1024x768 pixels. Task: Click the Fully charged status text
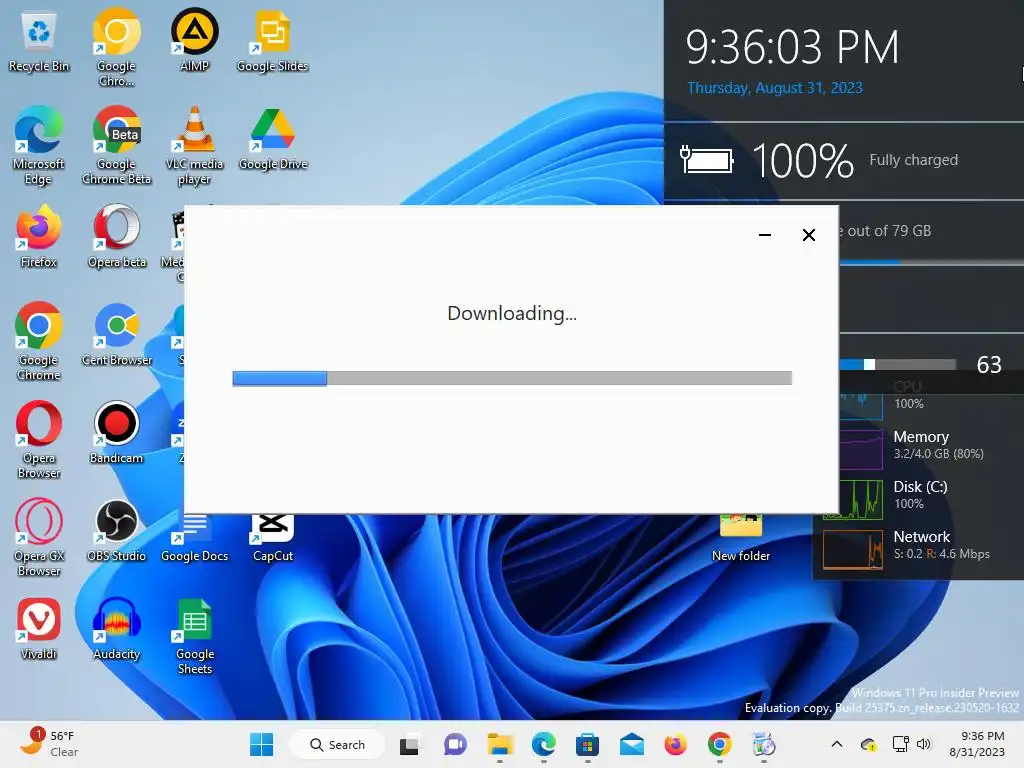[x=913, y=160]
